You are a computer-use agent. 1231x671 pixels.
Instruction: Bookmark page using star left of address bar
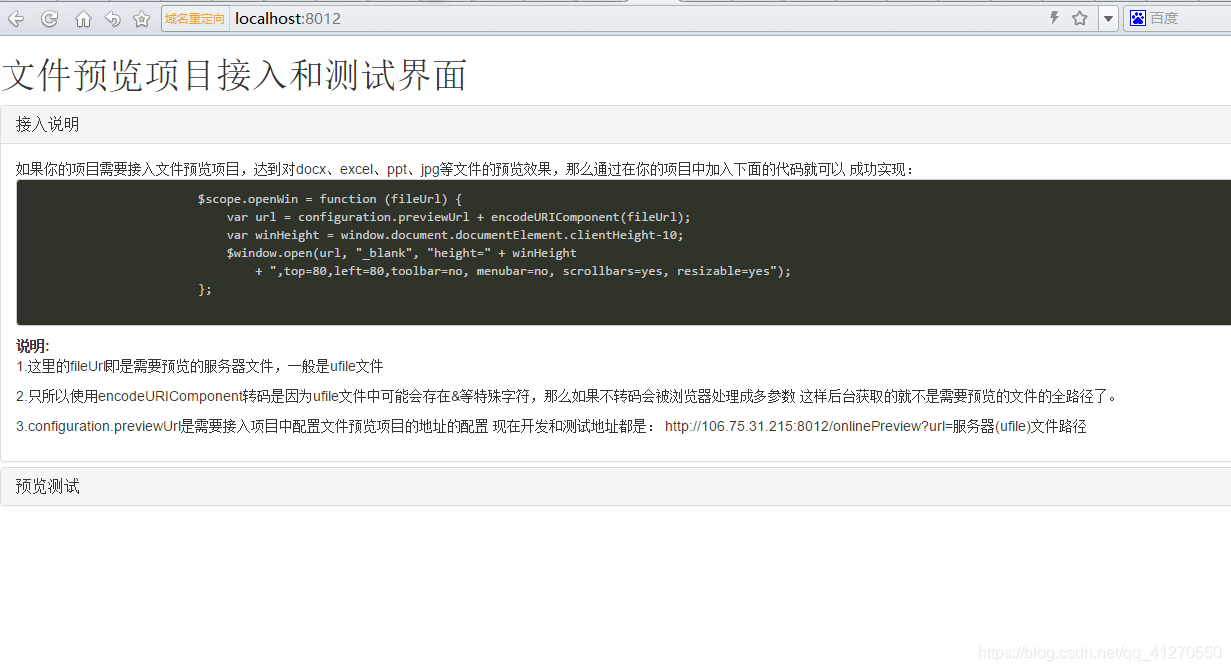pos(142,18)
